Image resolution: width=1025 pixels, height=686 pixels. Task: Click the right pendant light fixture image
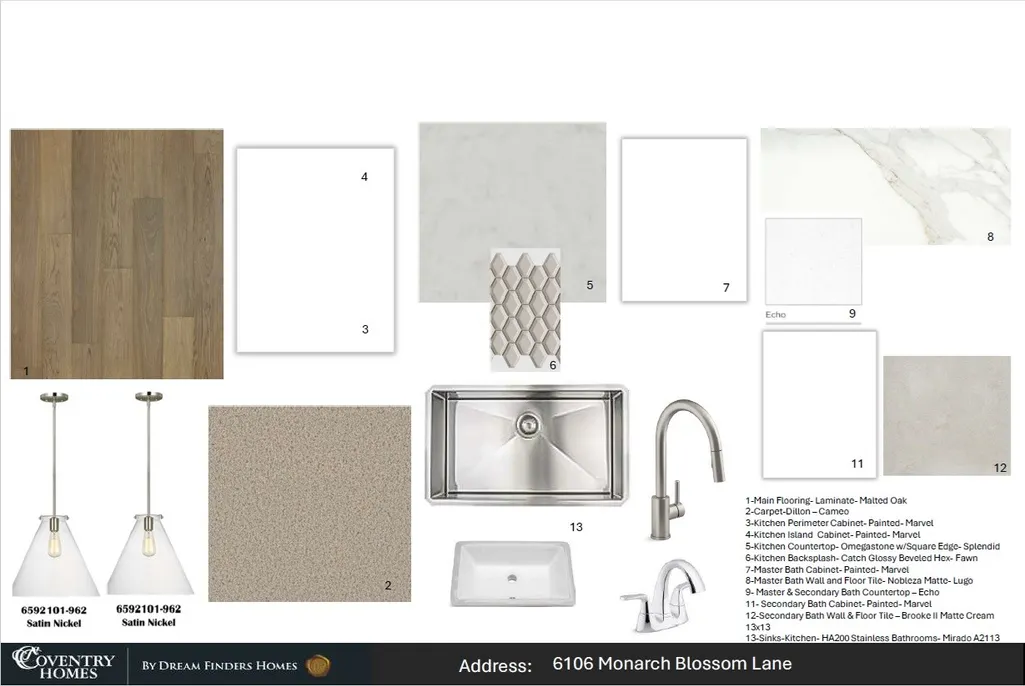pos(150,493)
